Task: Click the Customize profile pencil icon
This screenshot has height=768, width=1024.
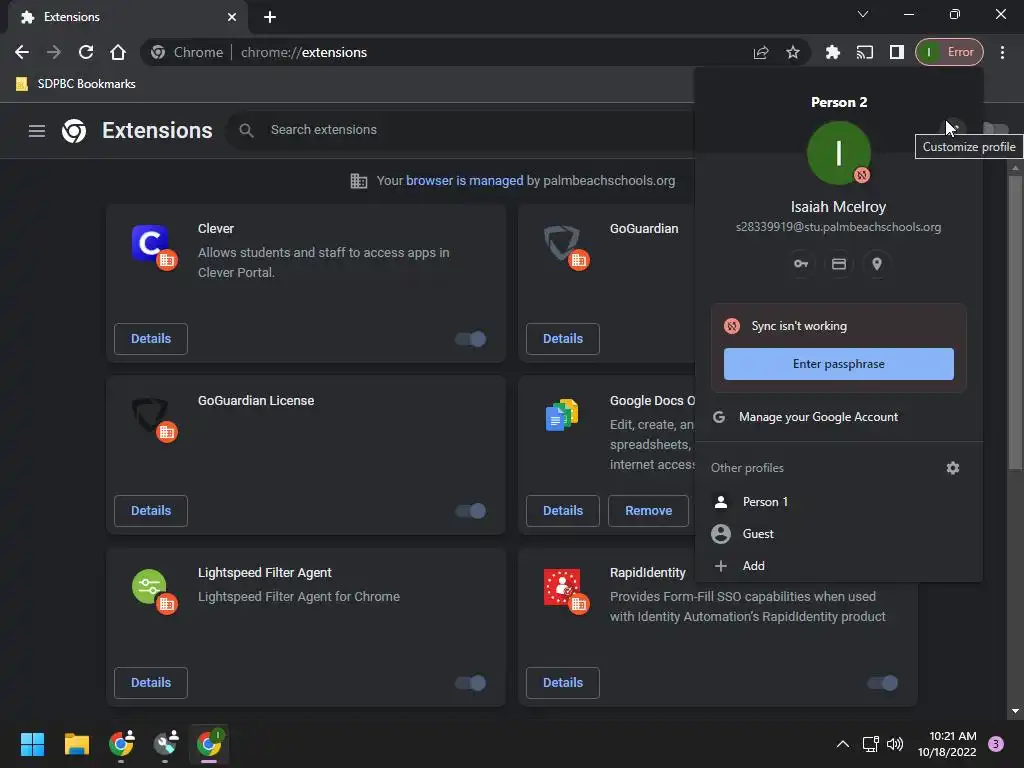Action: pyautogui.click(x=953, y=127)
